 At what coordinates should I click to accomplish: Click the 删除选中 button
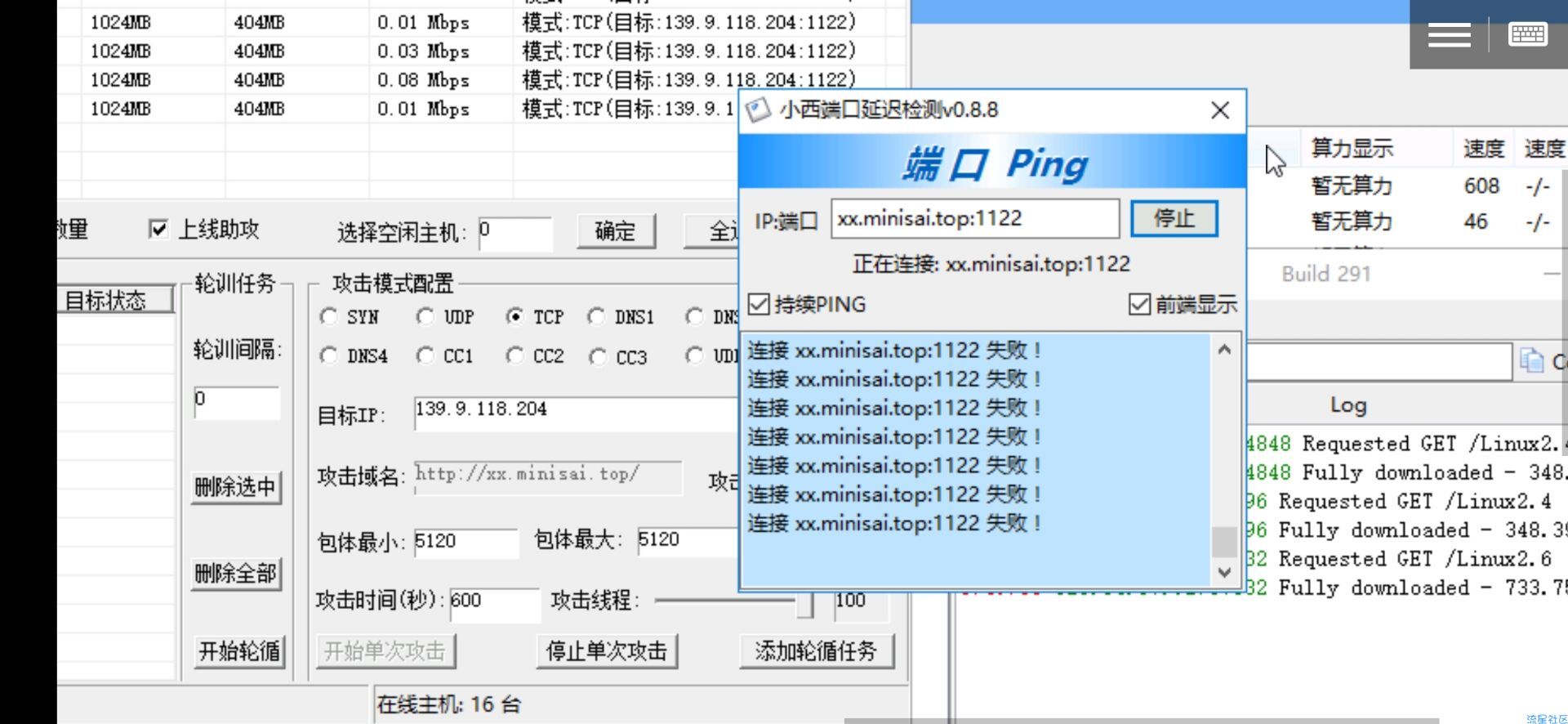coord(235,487)
